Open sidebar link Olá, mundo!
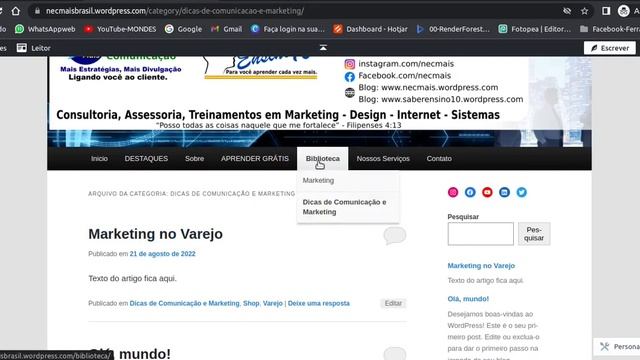 (468, 299)
